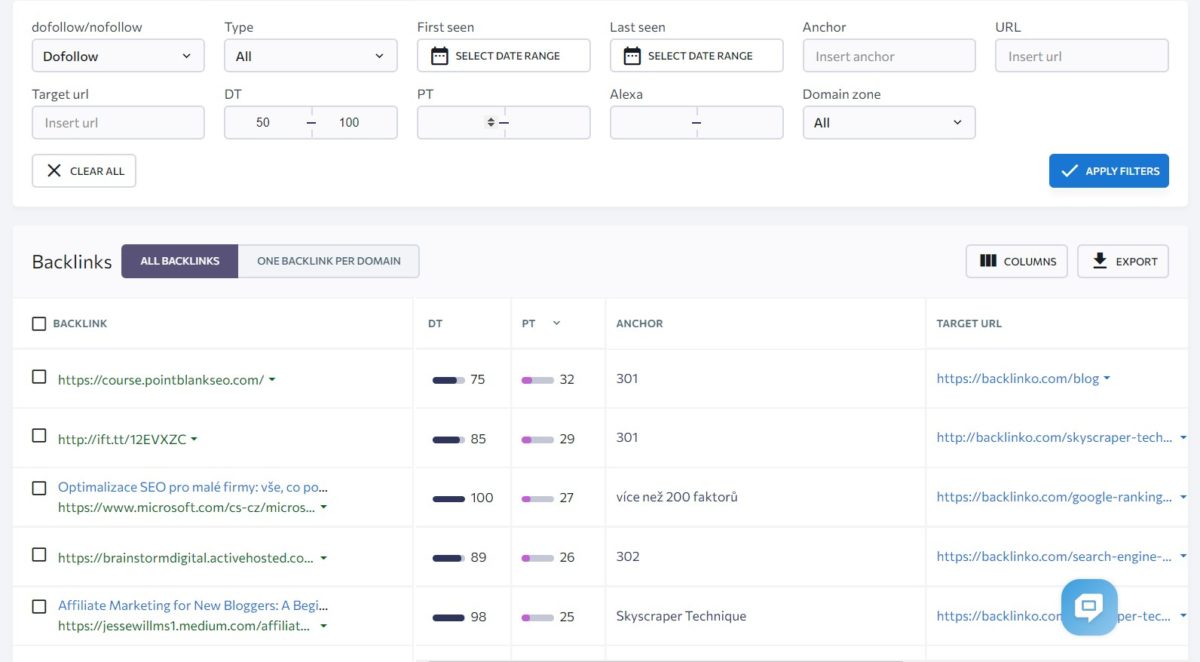The width and height of the screenshot is (1200, 662).
Task: Check the checkbox for the ift.tt backlink
Action: pos(38,438)
